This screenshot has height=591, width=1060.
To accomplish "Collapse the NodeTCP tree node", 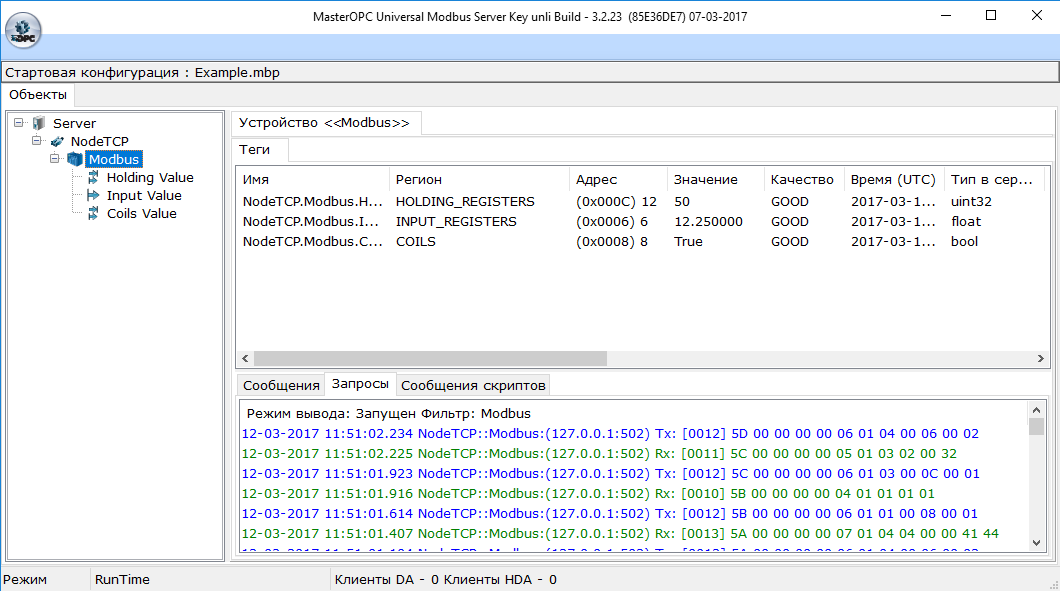I will point(37,141).
